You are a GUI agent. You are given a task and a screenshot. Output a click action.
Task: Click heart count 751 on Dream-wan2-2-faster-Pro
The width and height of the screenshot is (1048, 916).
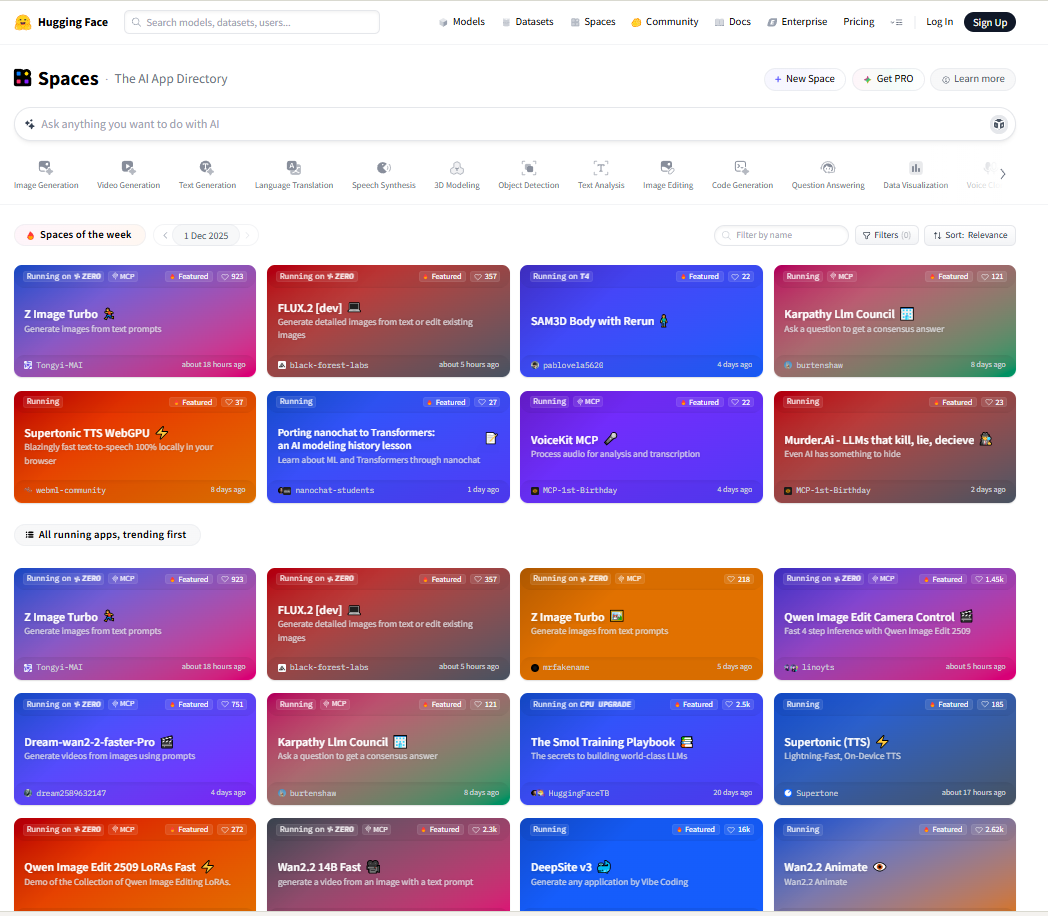[x=233, y=704]
